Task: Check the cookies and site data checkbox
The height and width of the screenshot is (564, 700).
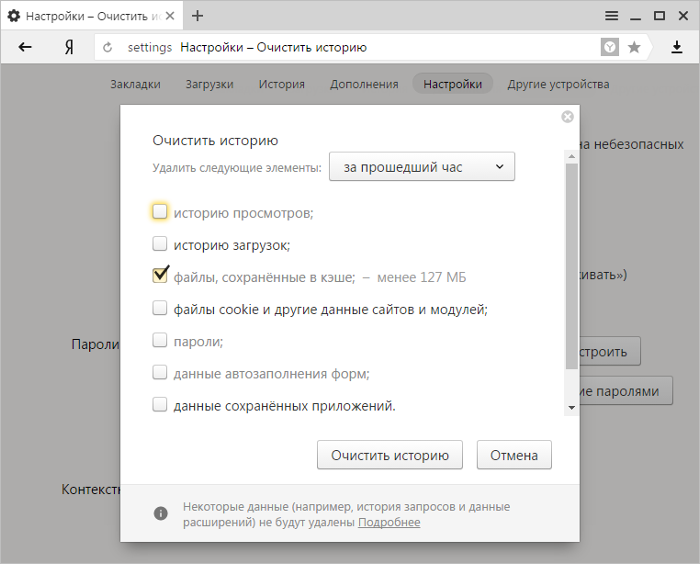Action: point(160,309)
